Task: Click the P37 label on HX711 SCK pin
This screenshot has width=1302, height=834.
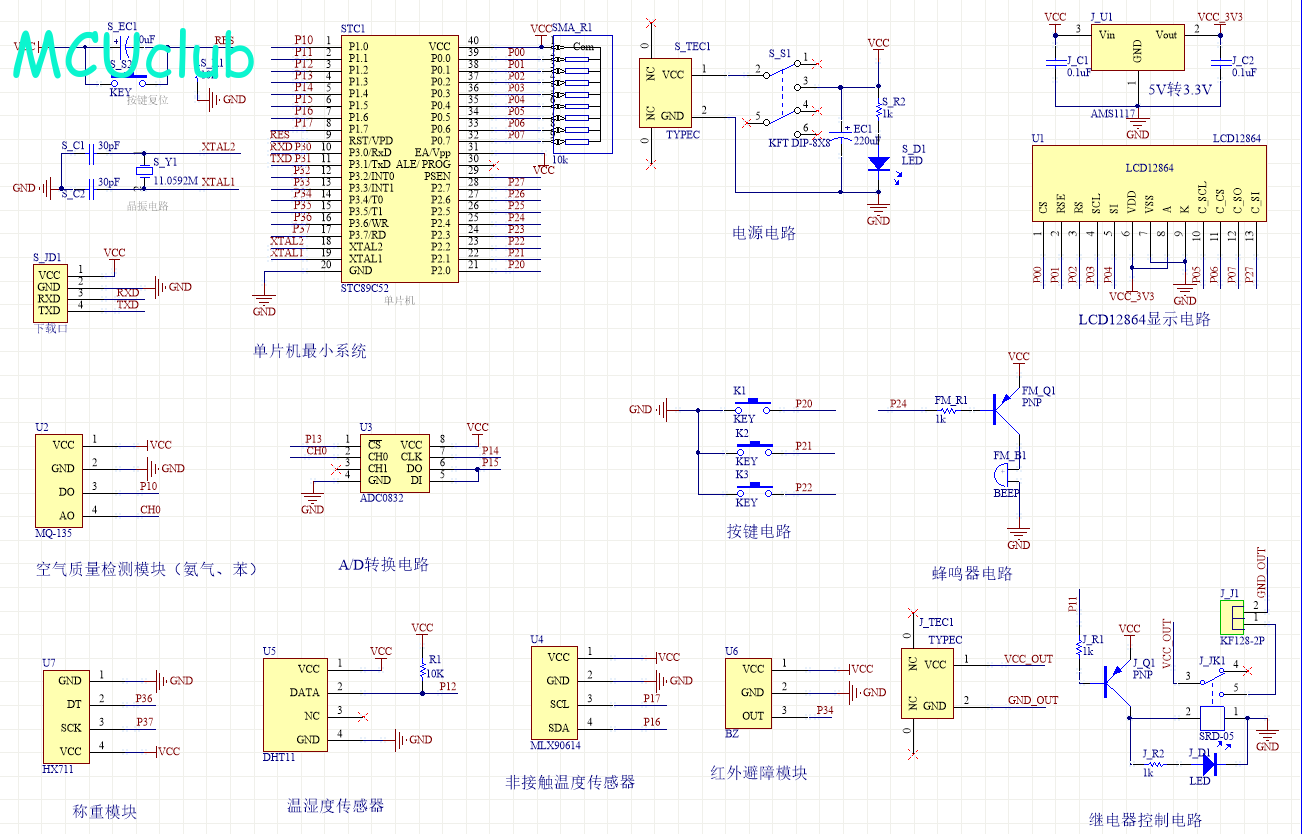Action: pos(145,722)
